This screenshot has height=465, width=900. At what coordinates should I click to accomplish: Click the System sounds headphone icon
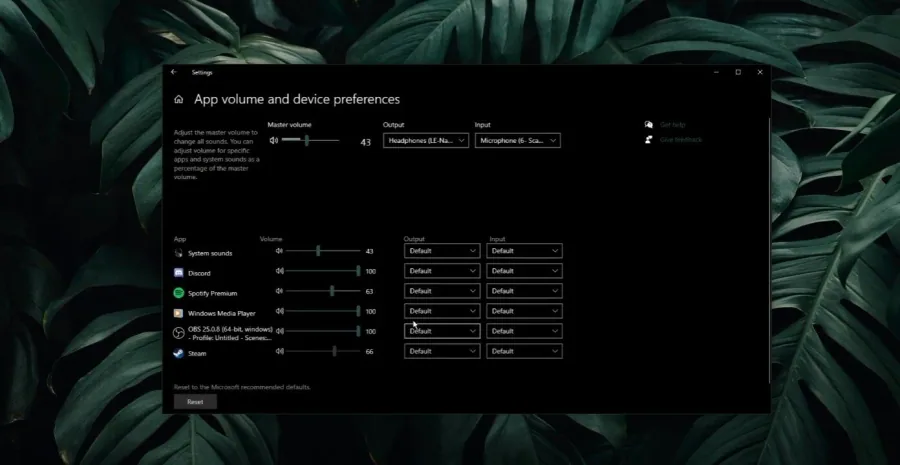[x=179, y=253]
